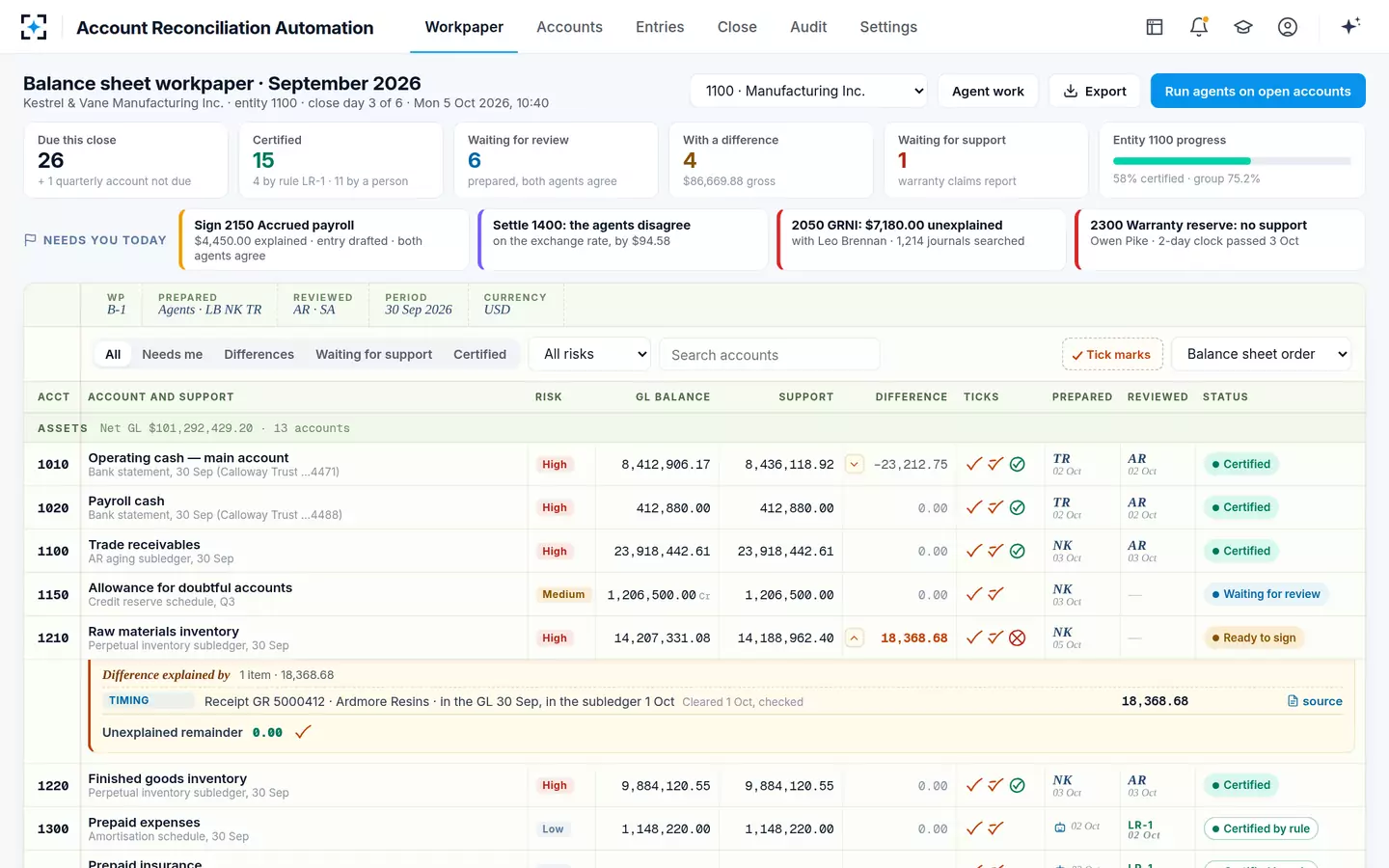
Task: Open the notifications bell
Action: pyautogui.click(x=1199, y=27)
